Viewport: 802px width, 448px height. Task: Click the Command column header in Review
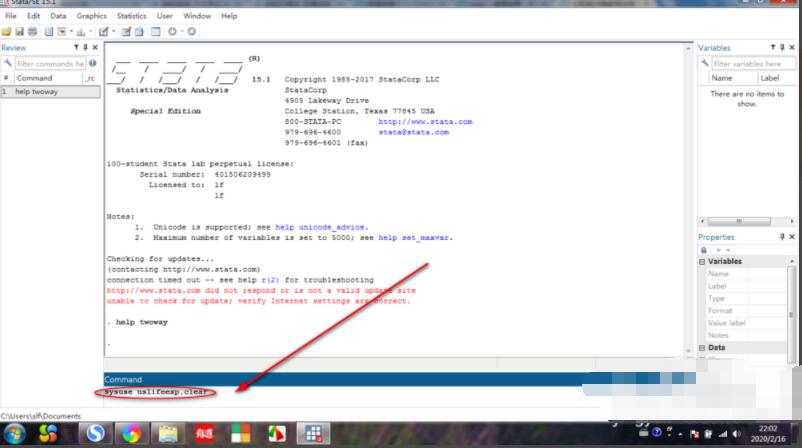[x=48, y=78]
